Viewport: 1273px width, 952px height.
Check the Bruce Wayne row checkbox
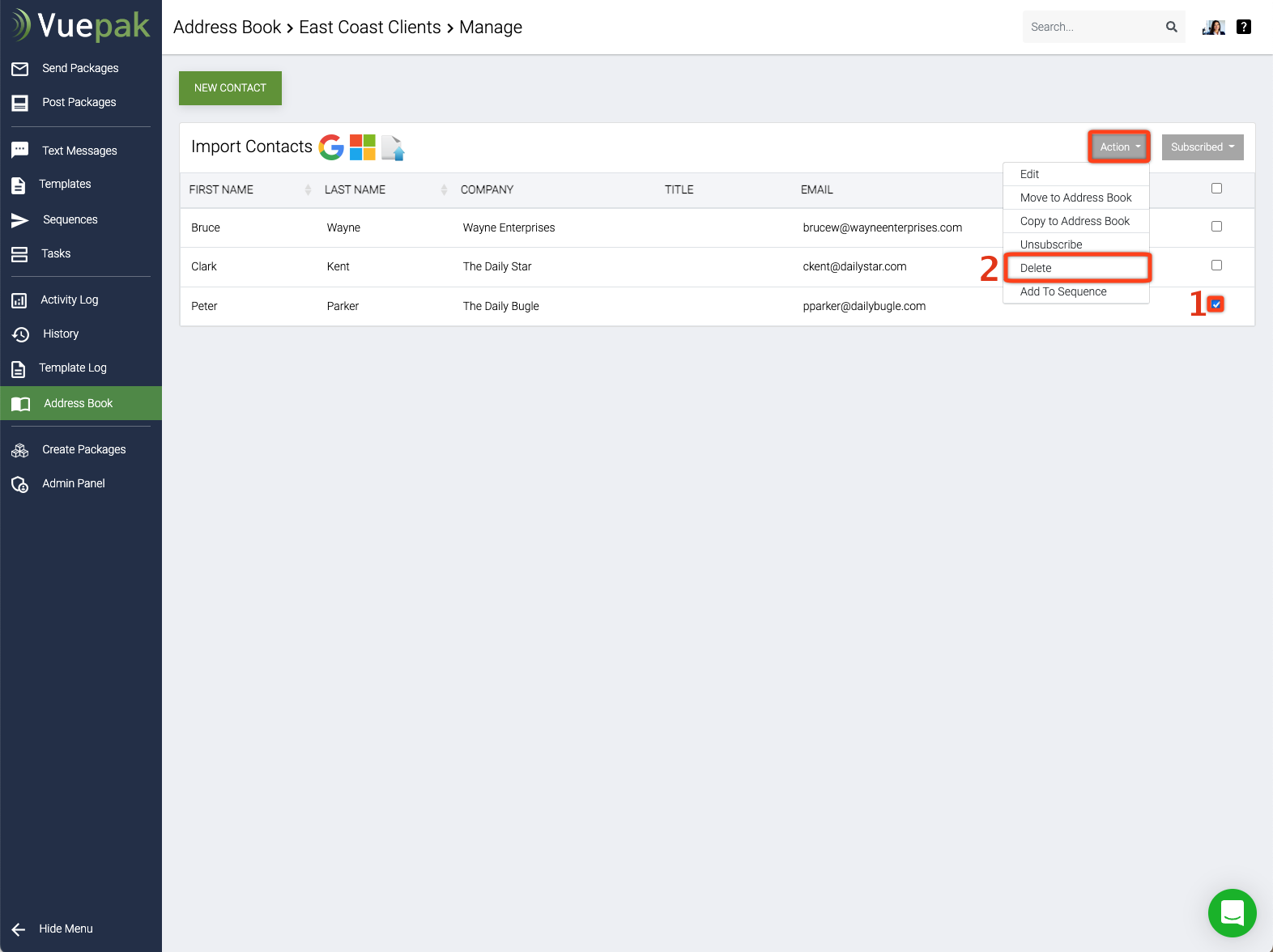pos(1216,227)
